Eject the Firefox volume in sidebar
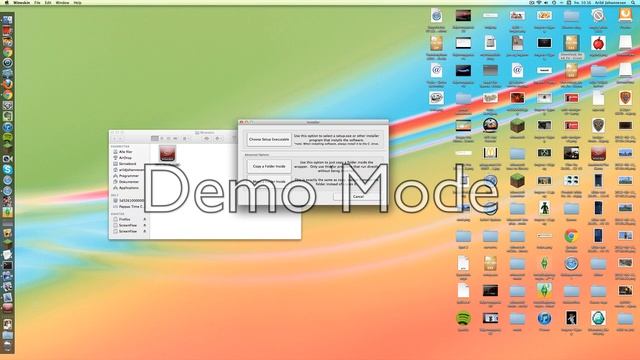Viewport: 640px width, 360px height. click(x=144, y=220)
